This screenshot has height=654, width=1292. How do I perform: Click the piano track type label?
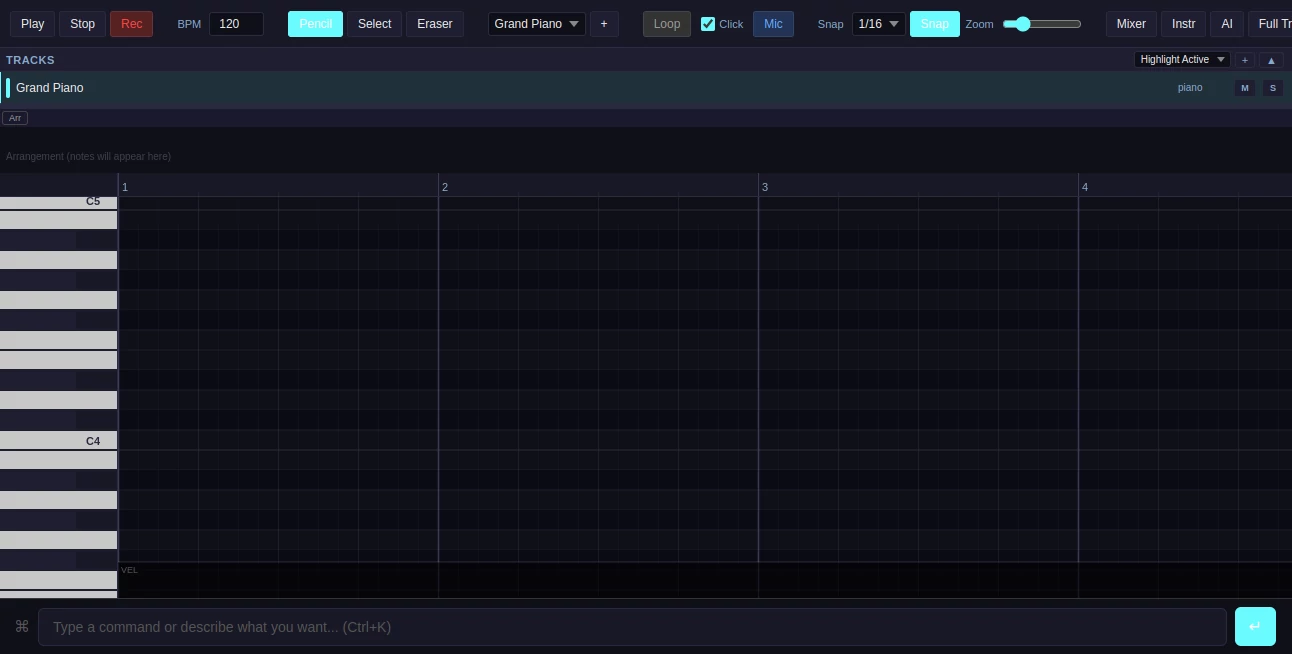pos(1190,88)
